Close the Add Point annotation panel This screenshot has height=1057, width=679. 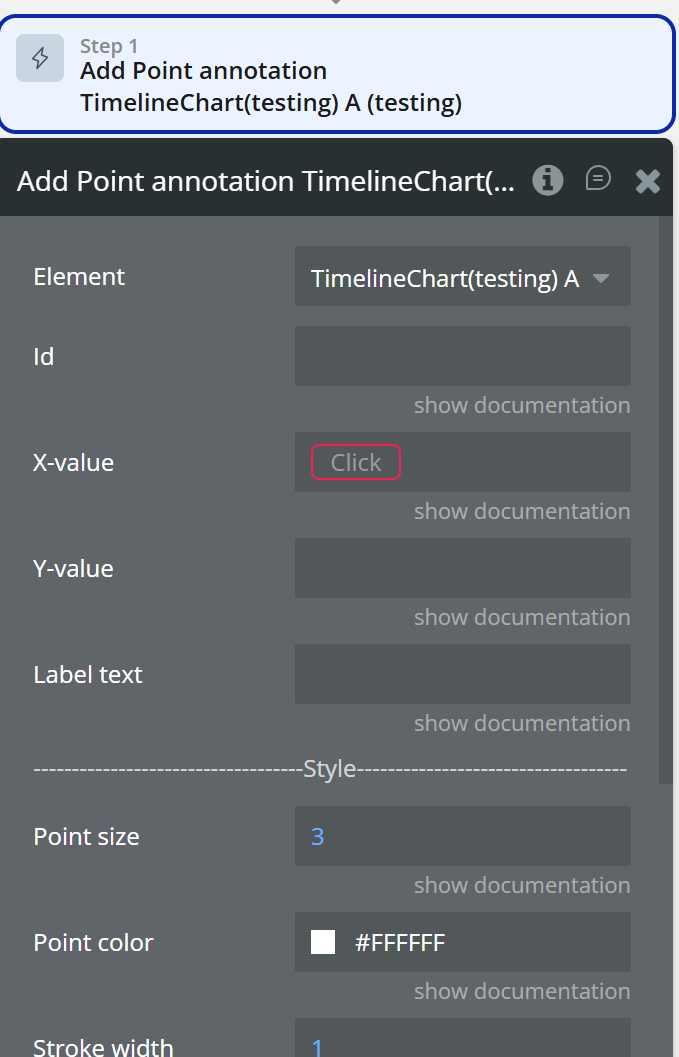tap(648, 181)
